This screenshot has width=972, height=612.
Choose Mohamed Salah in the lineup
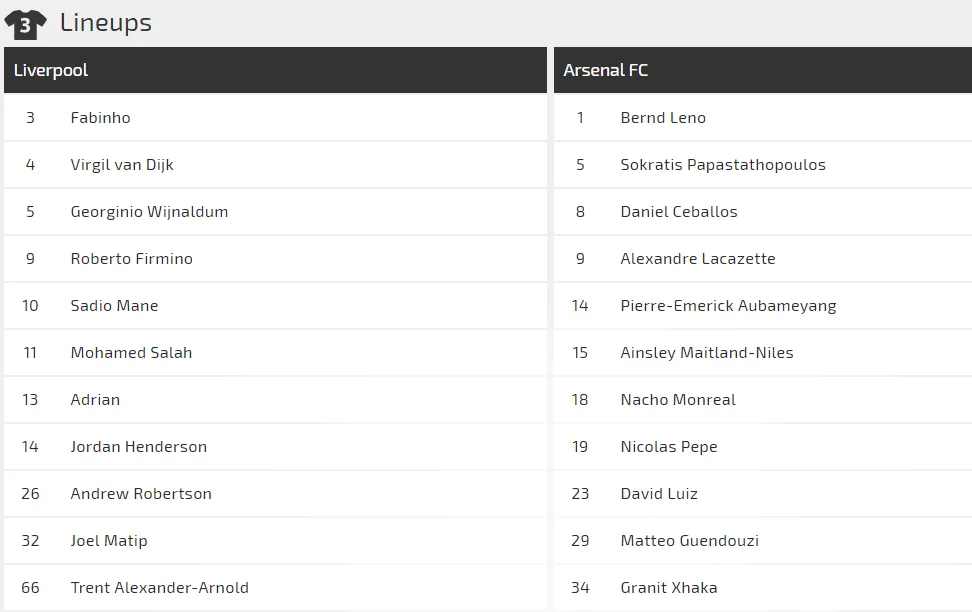tap(131, 353)
